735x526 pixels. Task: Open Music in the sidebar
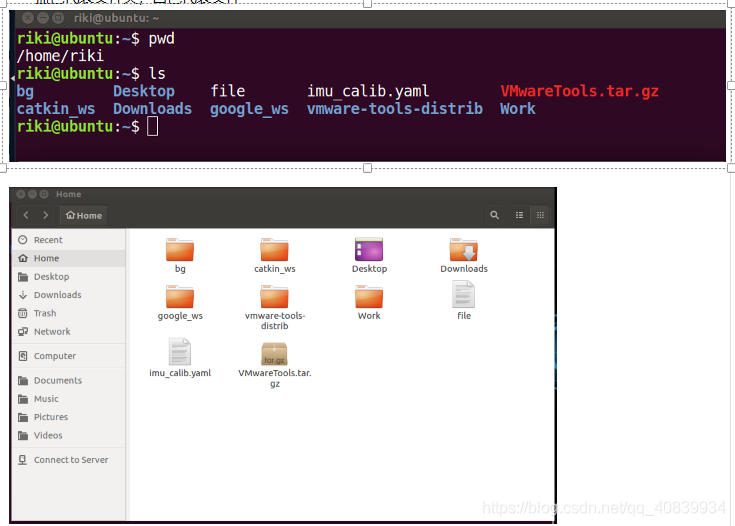[69, 398]
